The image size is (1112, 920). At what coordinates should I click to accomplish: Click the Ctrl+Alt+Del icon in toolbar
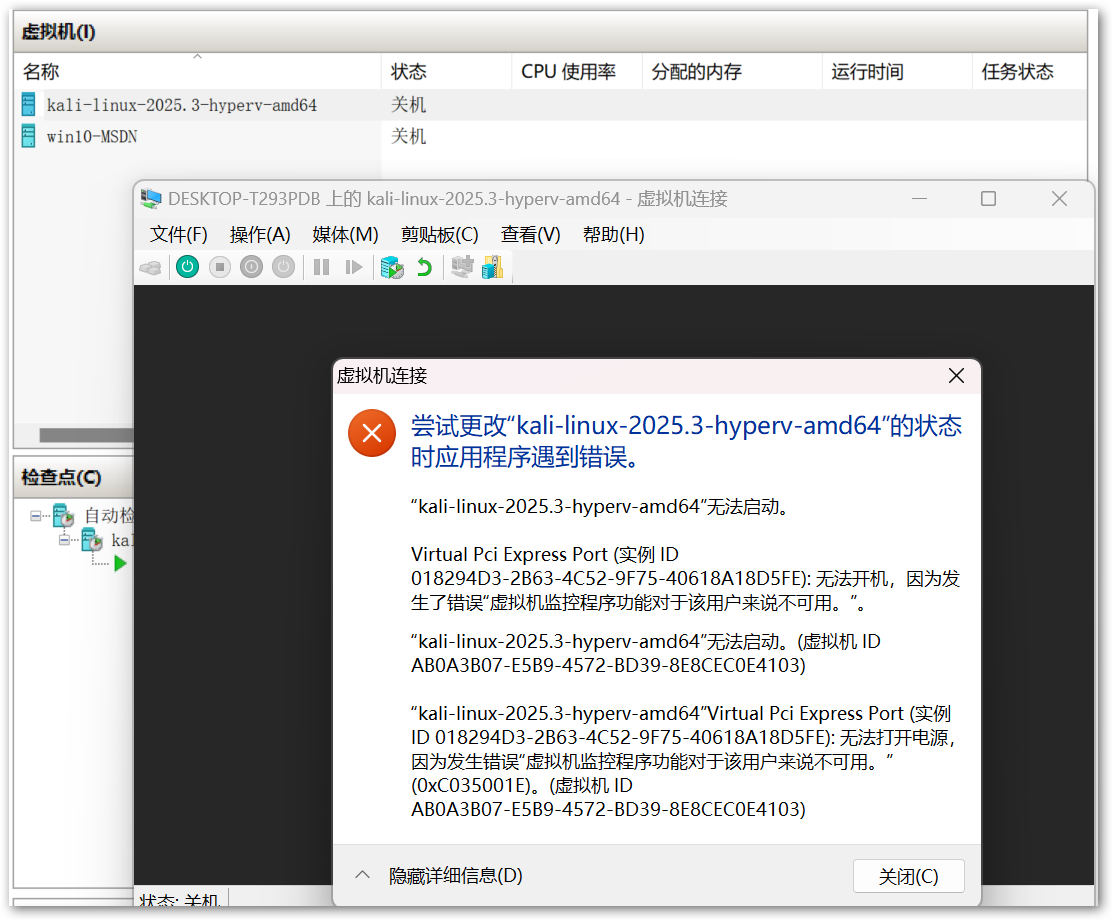click(x=150, y=267)
